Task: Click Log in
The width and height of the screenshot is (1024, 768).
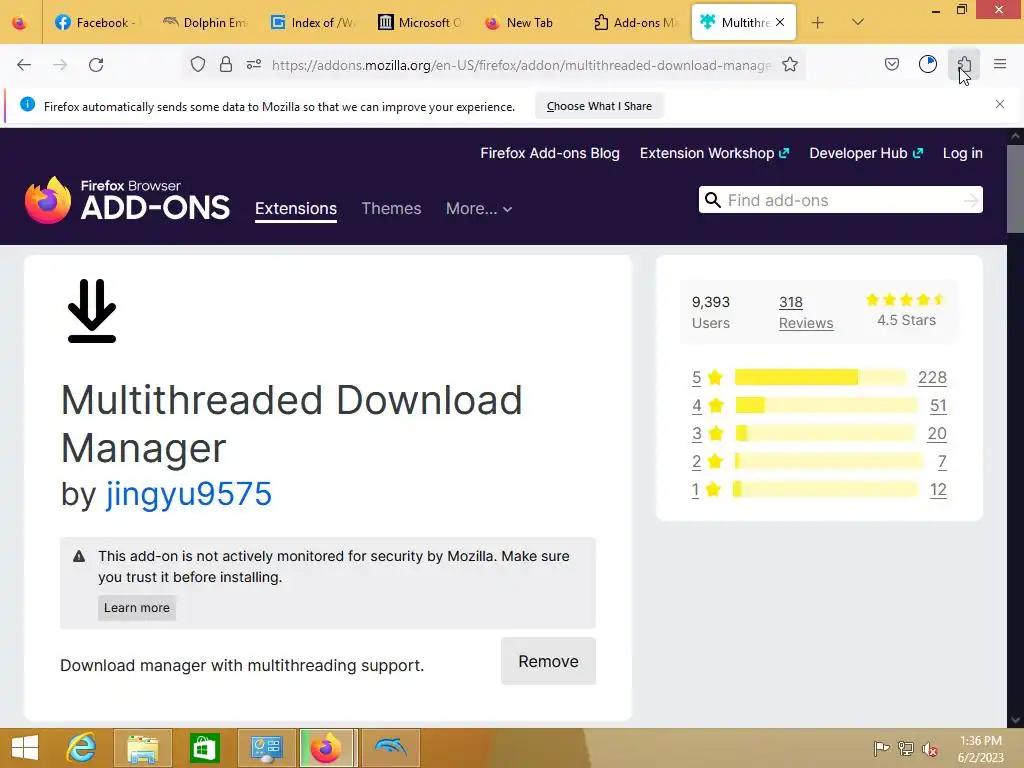Action: (962, 153)
